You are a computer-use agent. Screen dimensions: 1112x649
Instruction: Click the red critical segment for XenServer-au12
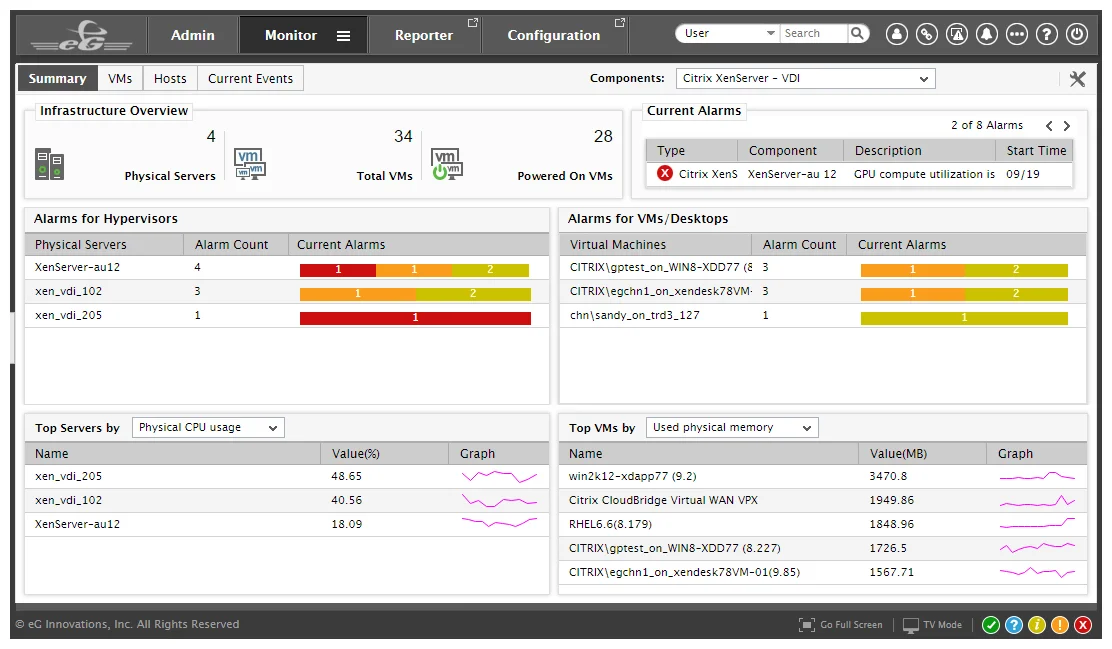coord(338,270)
